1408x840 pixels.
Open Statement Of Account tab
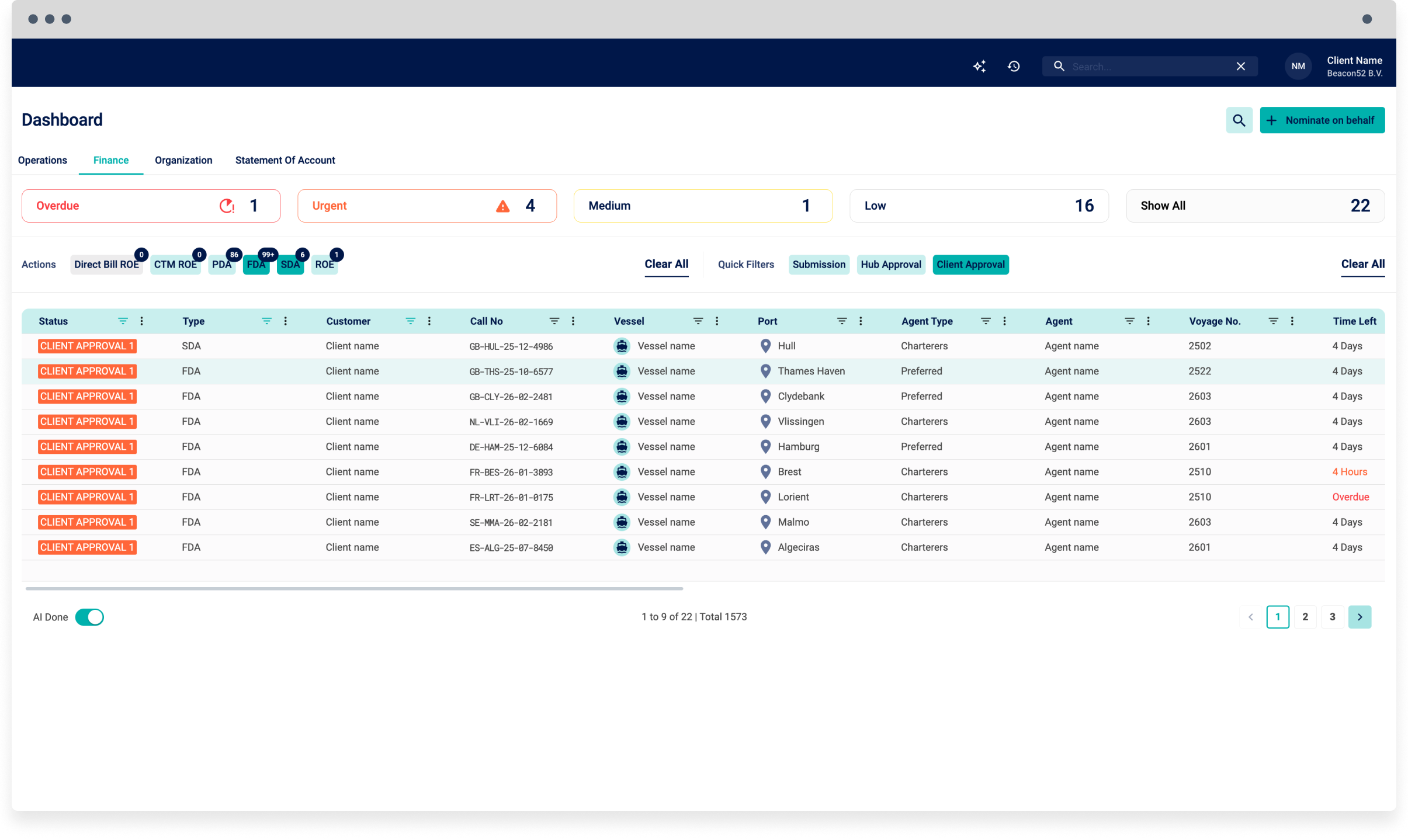285,160
